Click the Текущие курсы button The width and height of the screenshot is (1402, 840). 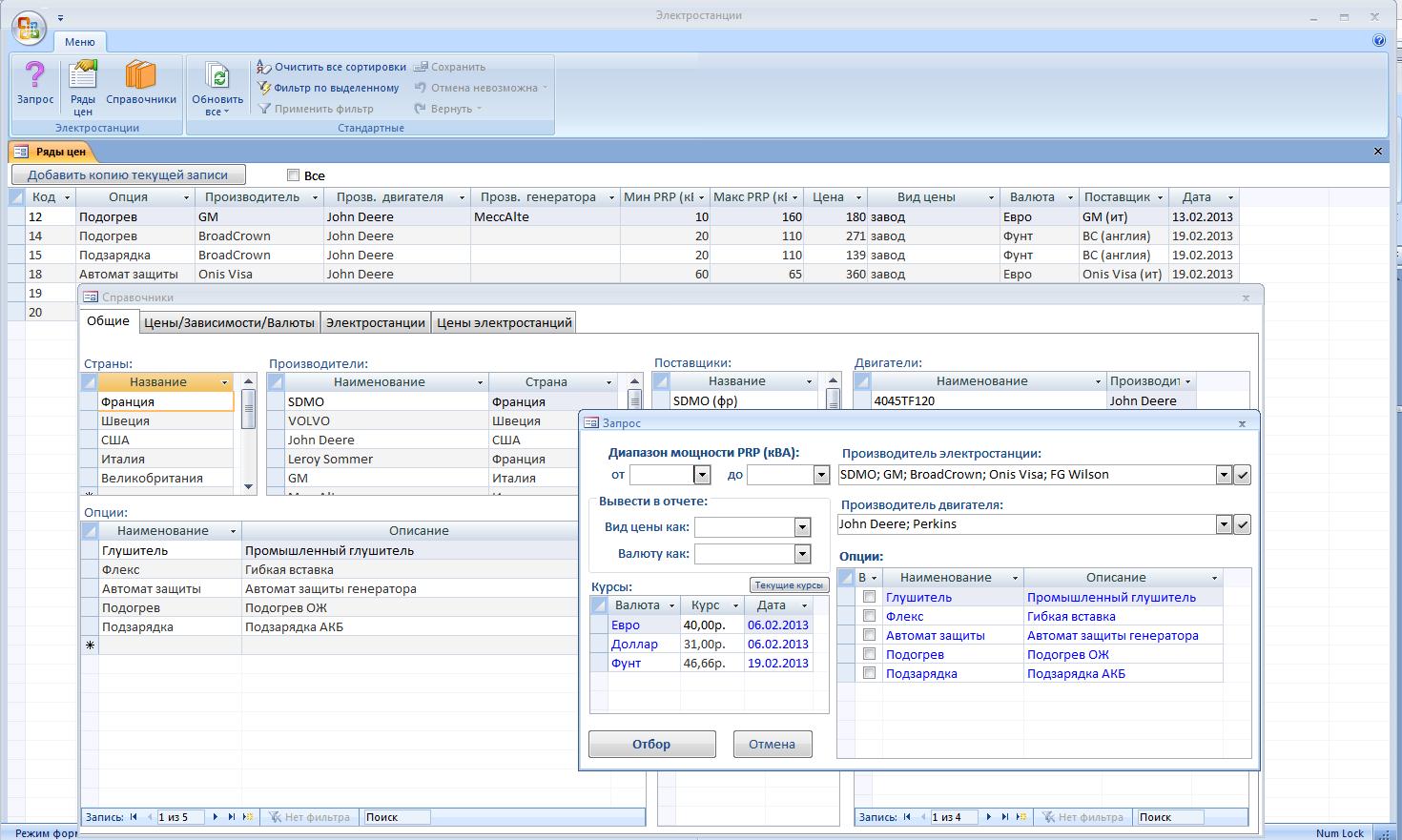(789, 585)
